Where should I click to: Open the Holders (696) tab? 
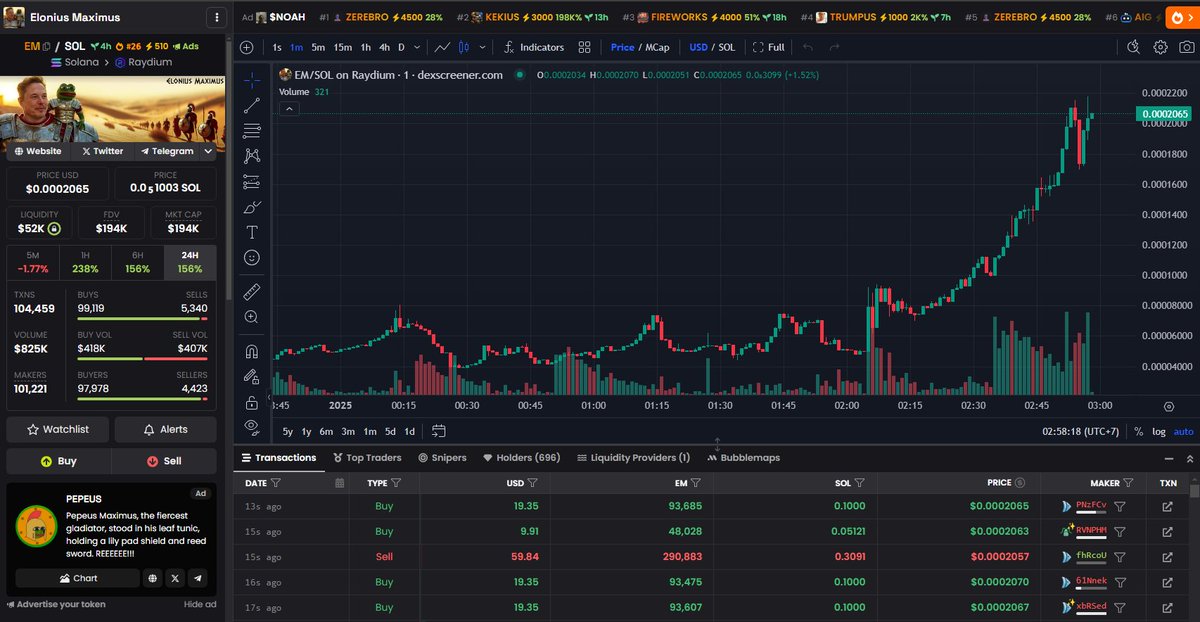[521, 457]
